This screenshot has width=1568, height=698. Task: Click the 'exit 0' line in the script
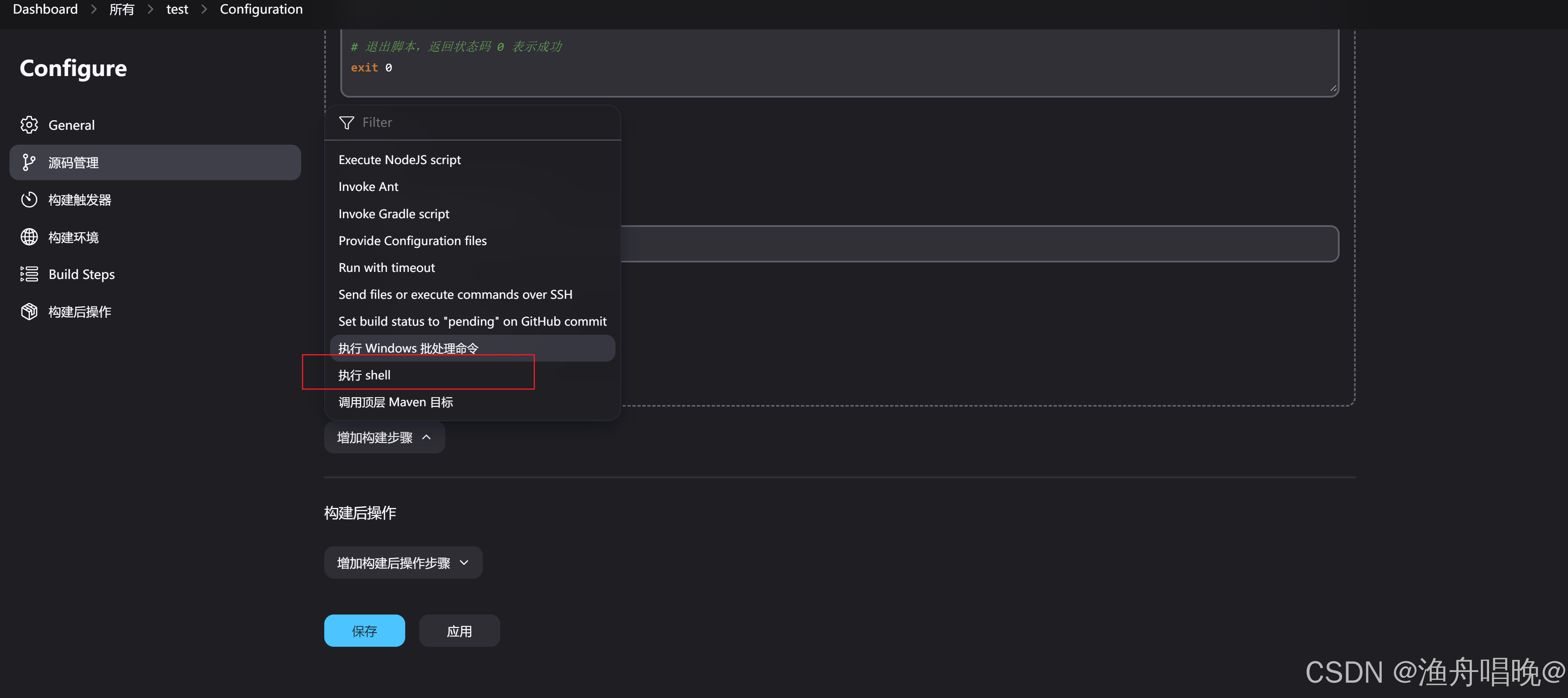pyautogui.click(x=371, y=68)
